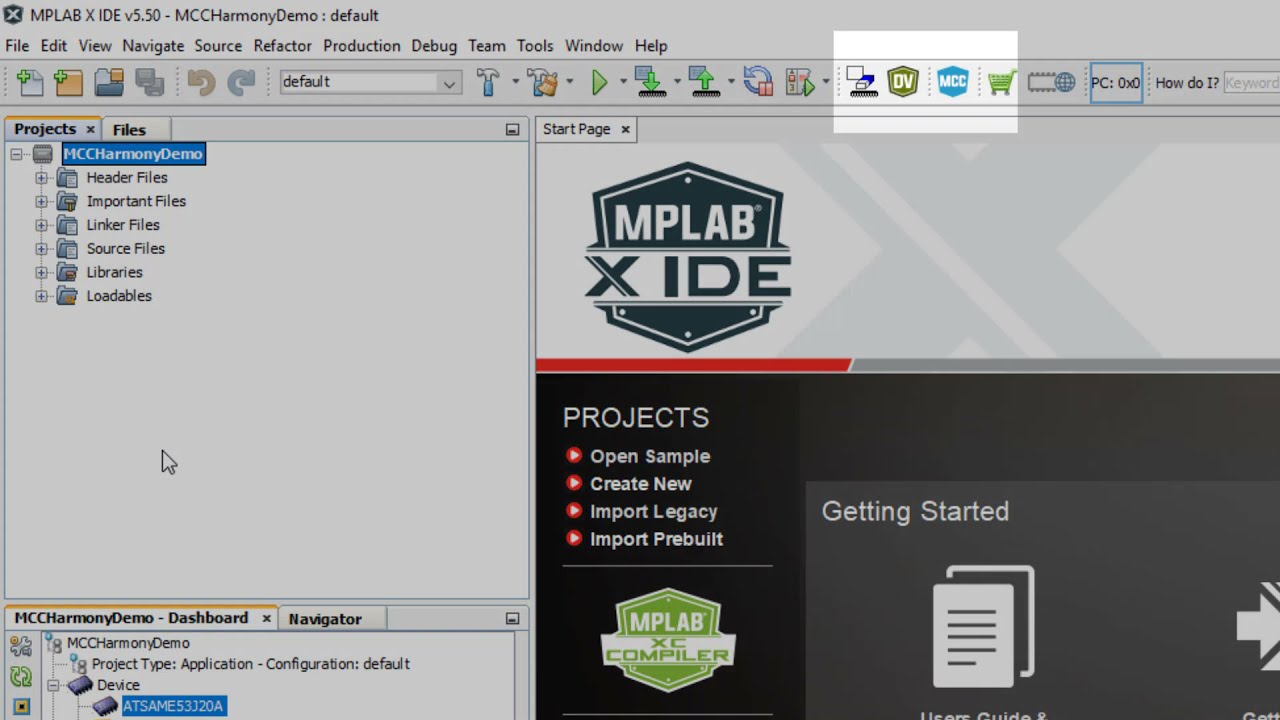Switch to the Navigator tab
Image resolution: width=1280 pixels, height=720 pixels.
tap(325, 619)
